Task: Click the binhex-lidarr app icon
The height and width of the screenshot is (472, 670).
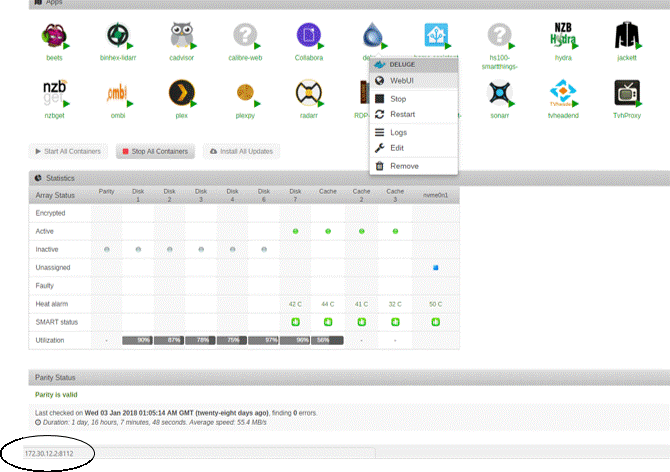Action: click(118, 35)
